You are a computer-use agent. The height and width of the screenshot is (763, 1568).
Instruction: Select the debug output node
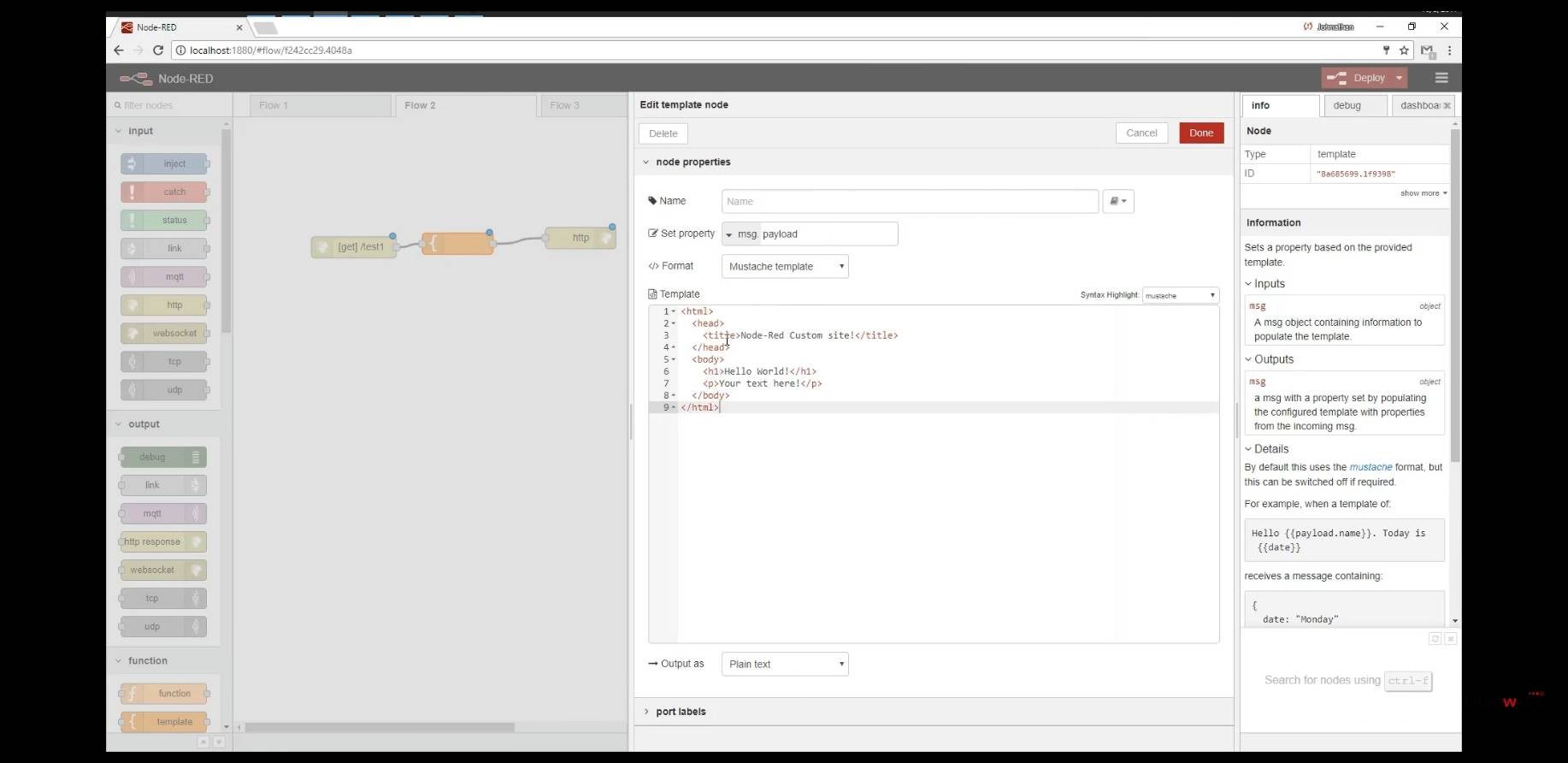pyautogui.click(x=163, y=457)
